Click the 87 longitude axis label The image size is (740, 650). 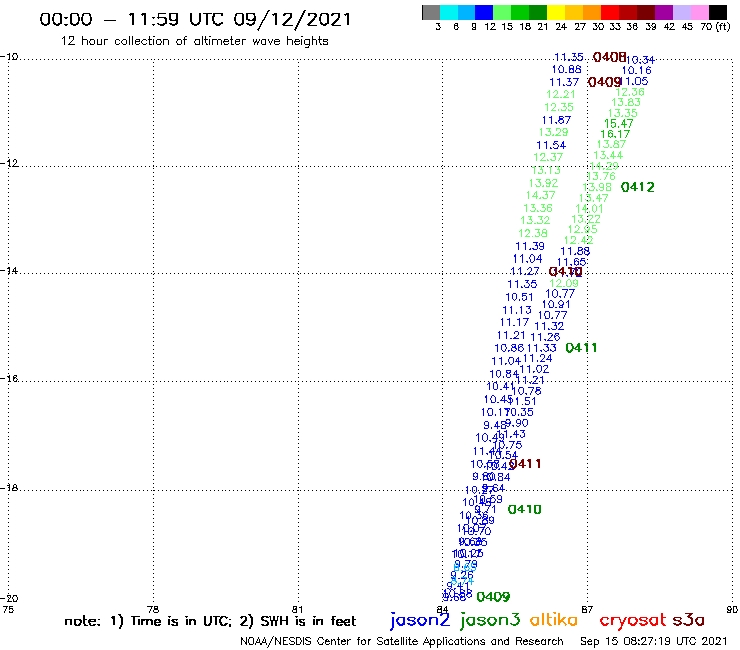[587, 609]
